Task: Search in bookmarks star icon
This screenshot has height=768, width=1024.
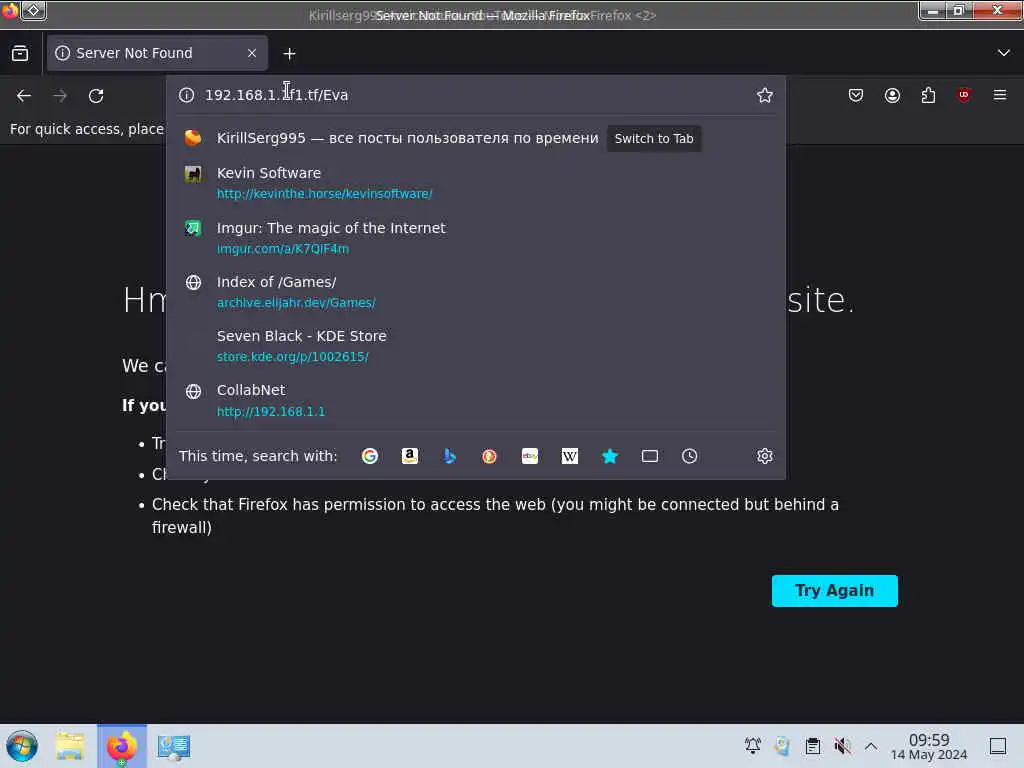Action: coord(609,456)
